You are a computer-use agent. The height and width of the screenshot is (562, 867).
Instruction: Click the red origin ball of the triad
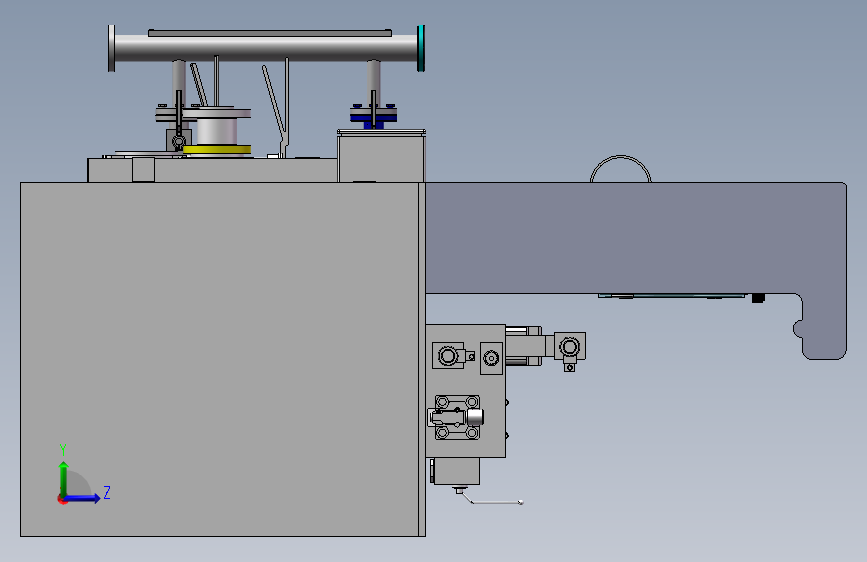[62, 499]
